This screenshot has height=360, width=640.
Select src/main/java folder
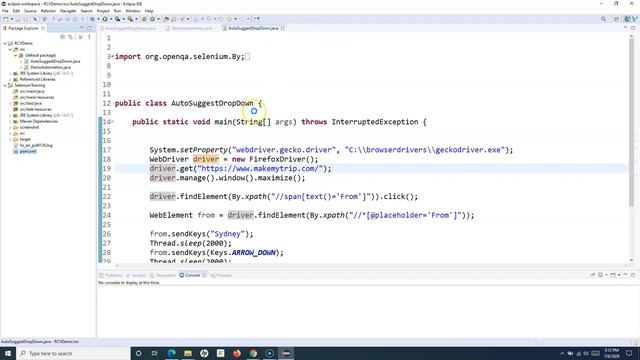pos(32,91)
